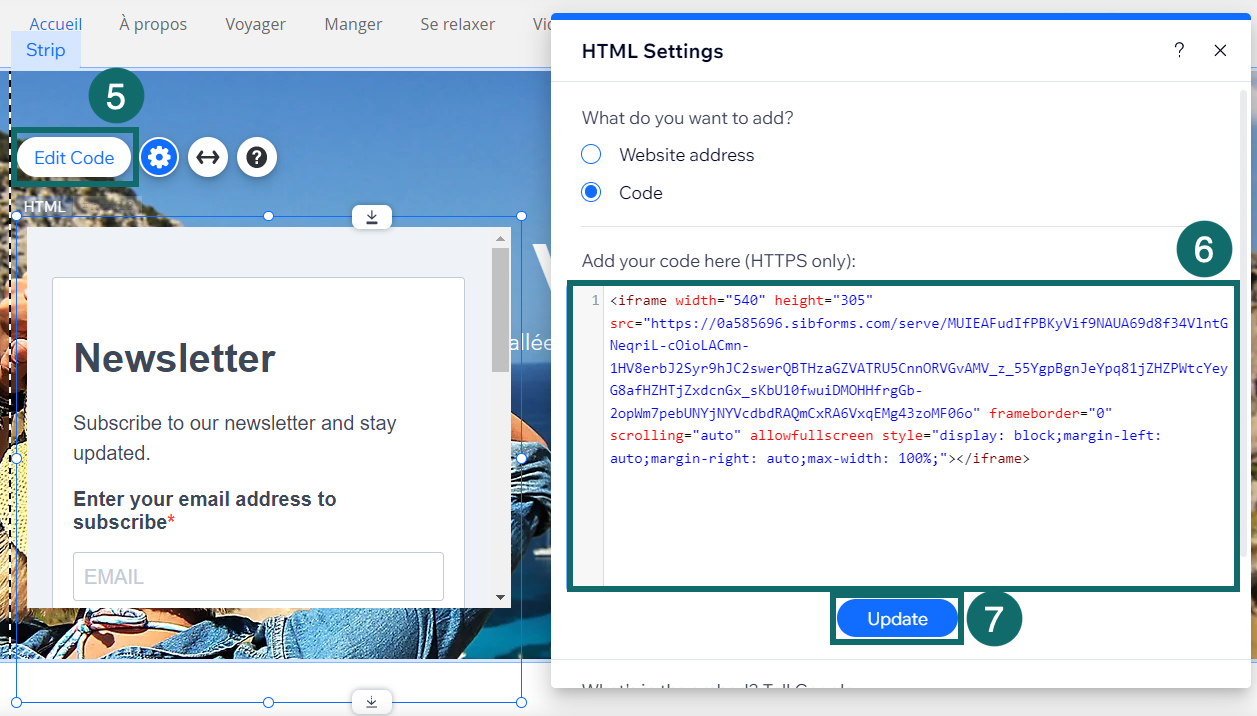Open the Voyager menu item
The image size is (1257, 716).
click(255, 24)
